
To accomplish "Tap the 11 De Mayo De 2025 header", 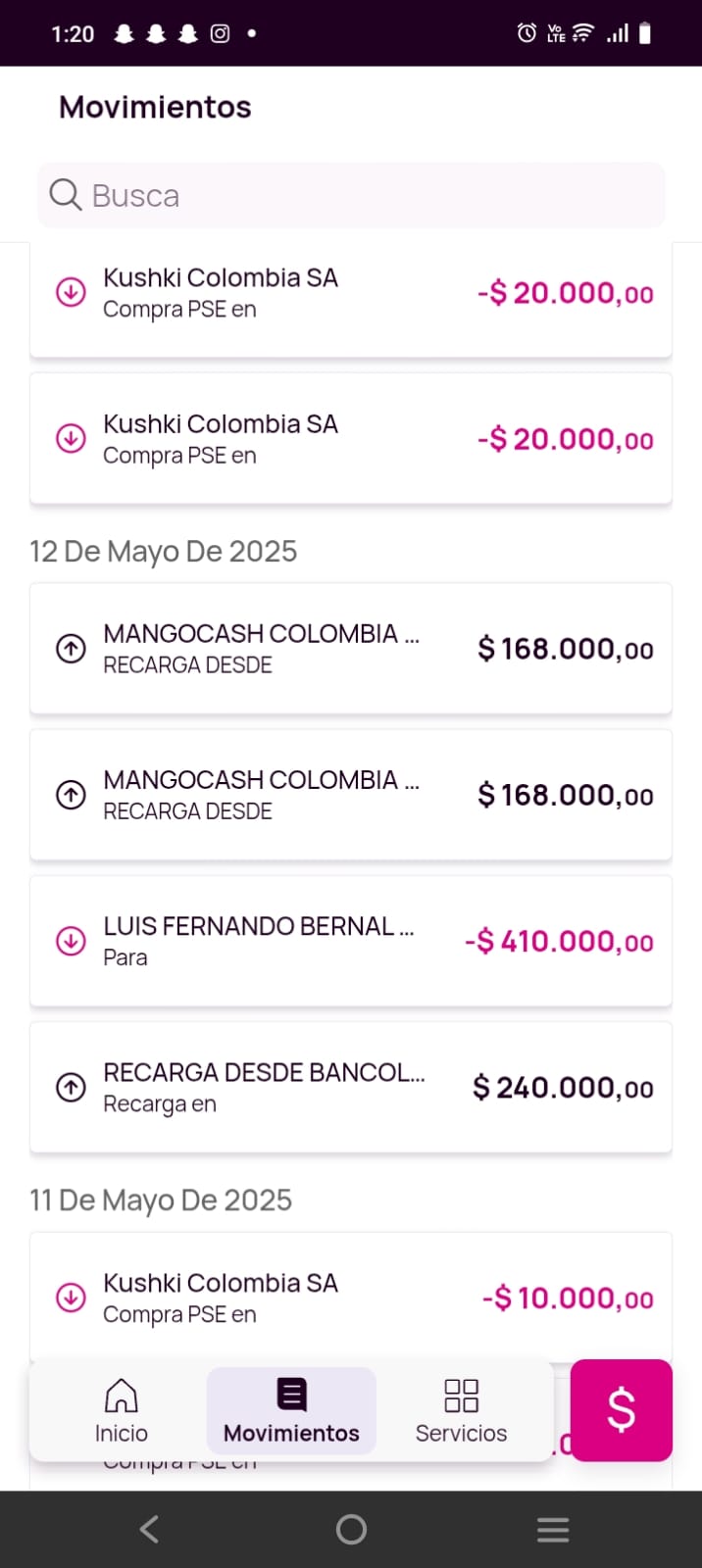I will [161, 1200].
